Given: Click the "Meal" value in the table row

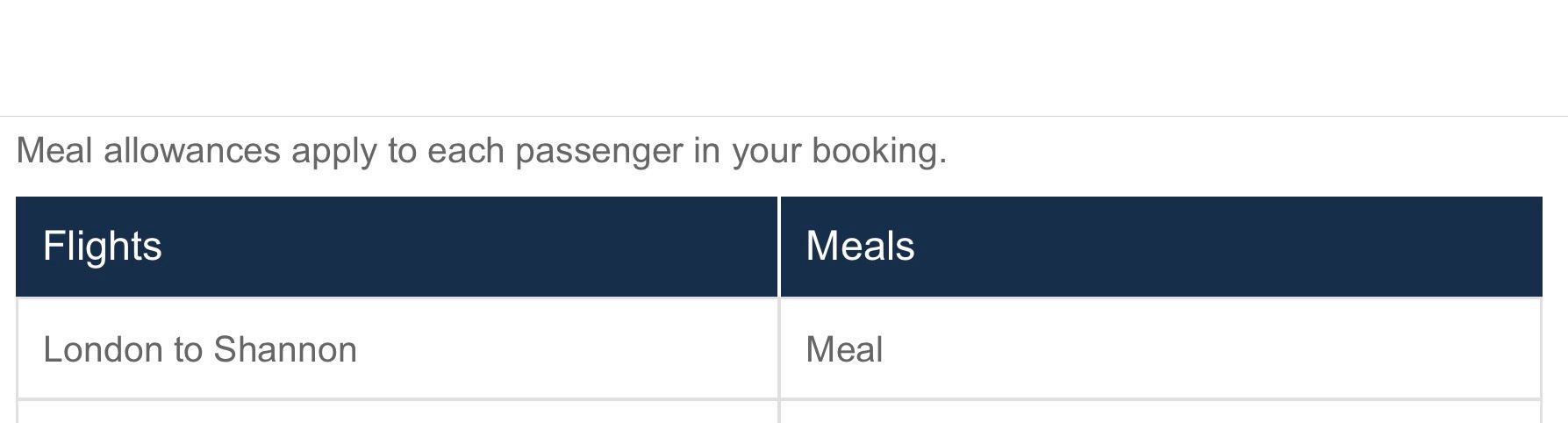Looking at the screenshot, I should pyautogui.click(x=844, y=350).
